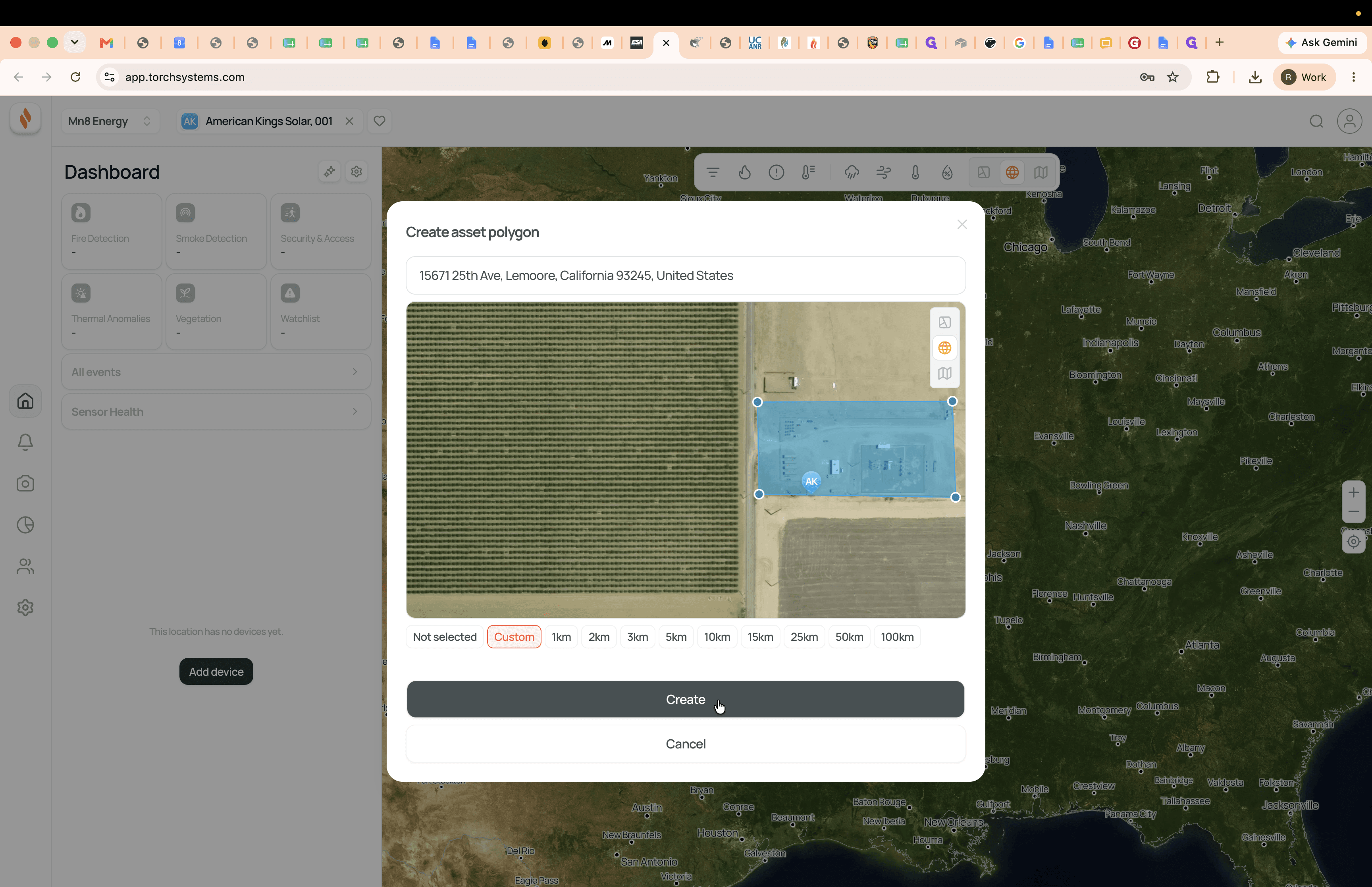Expand the All events row
The height and width of the screenshot is (887, 1372).
[x=216, y=372]
